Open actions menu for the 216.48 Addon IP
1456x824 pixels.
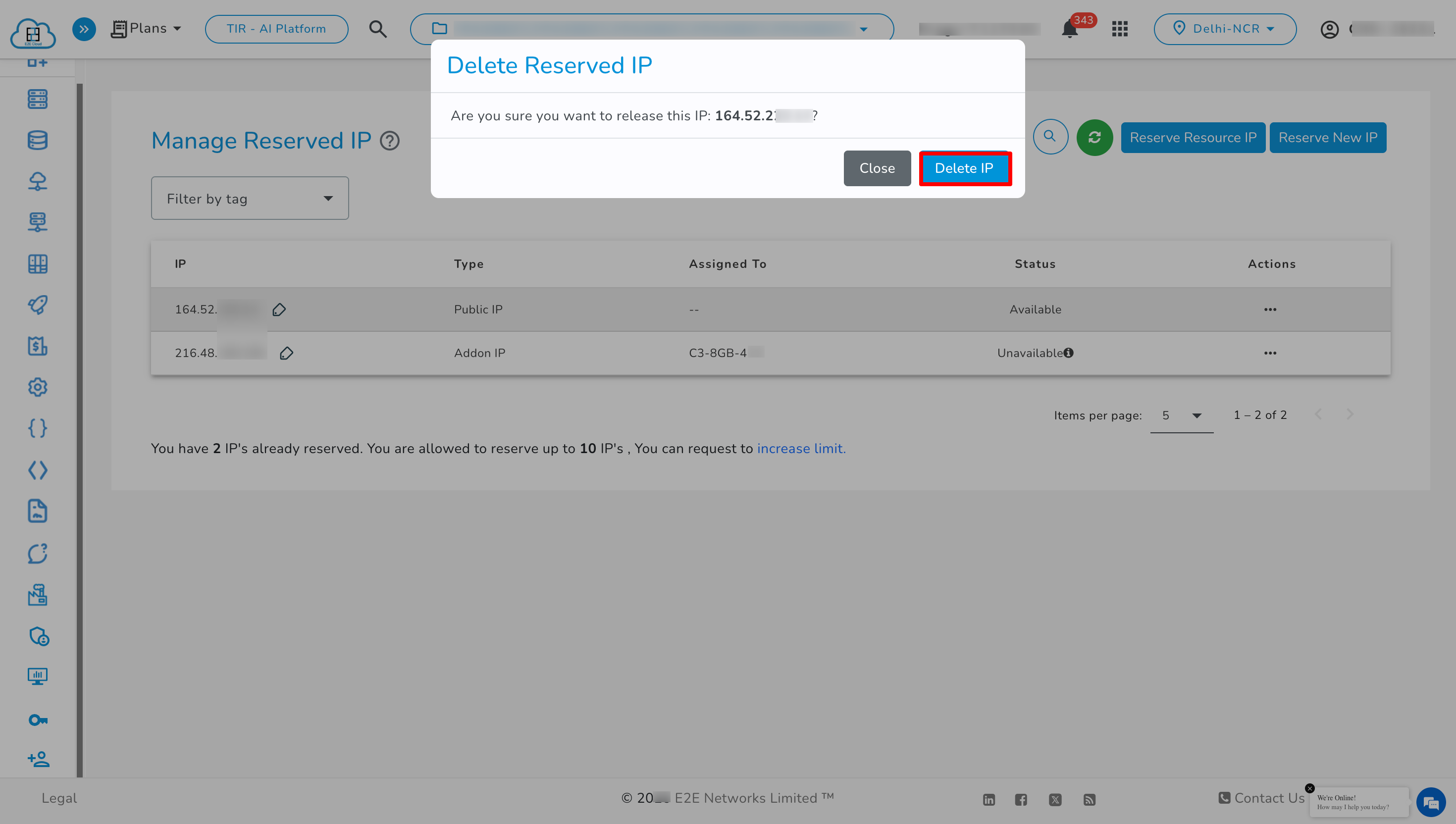pyautogui.click(x=1270, y=353)
